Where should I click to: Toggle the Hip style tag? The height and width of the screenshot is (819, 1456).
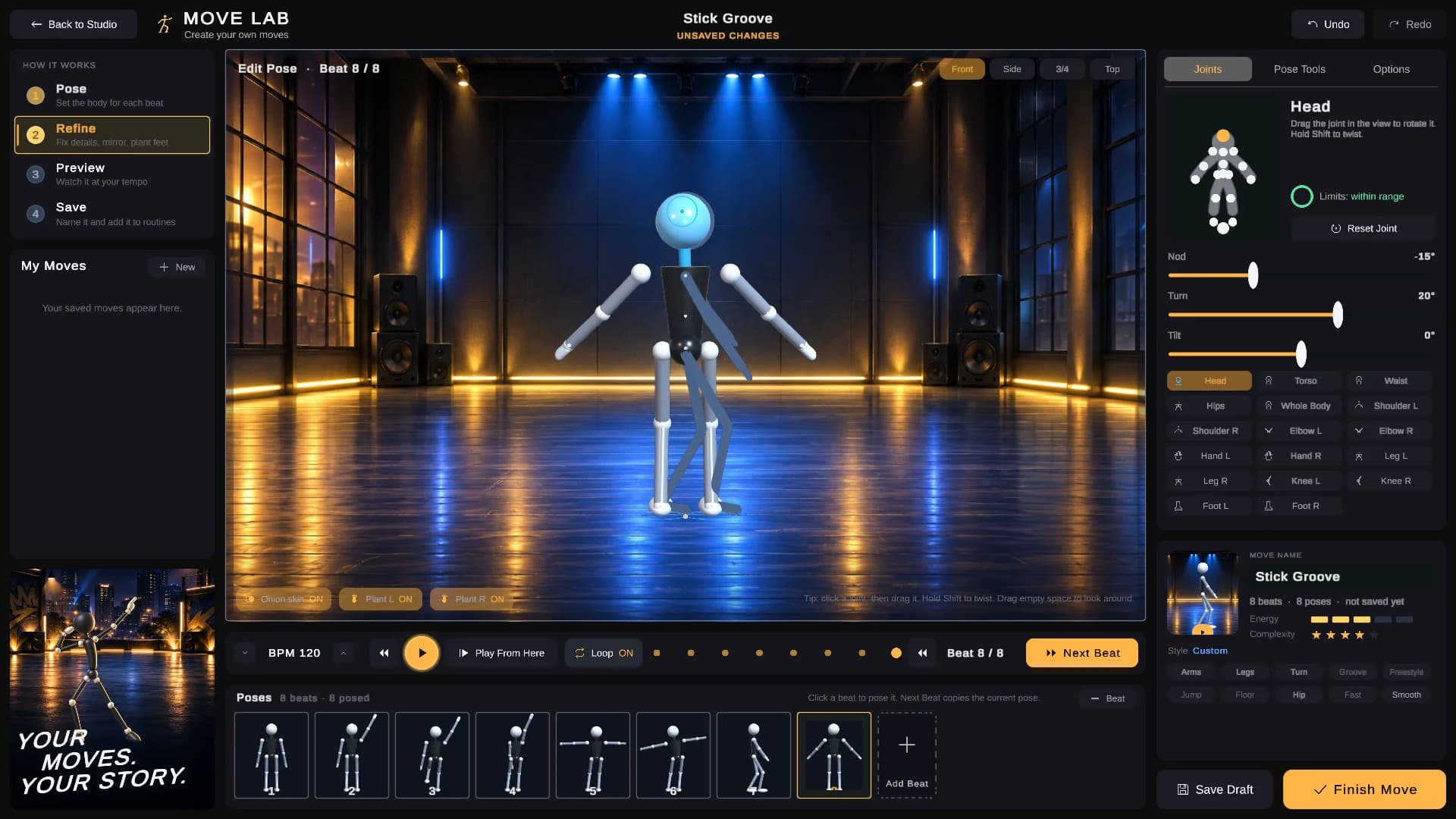(1298, 695)
